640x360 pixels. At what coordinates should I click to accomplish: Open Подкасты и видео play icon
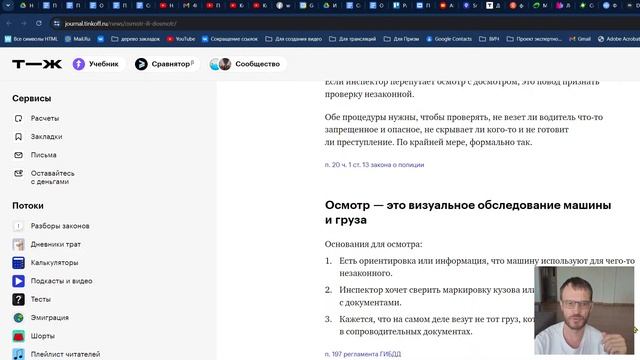[18, 281]
